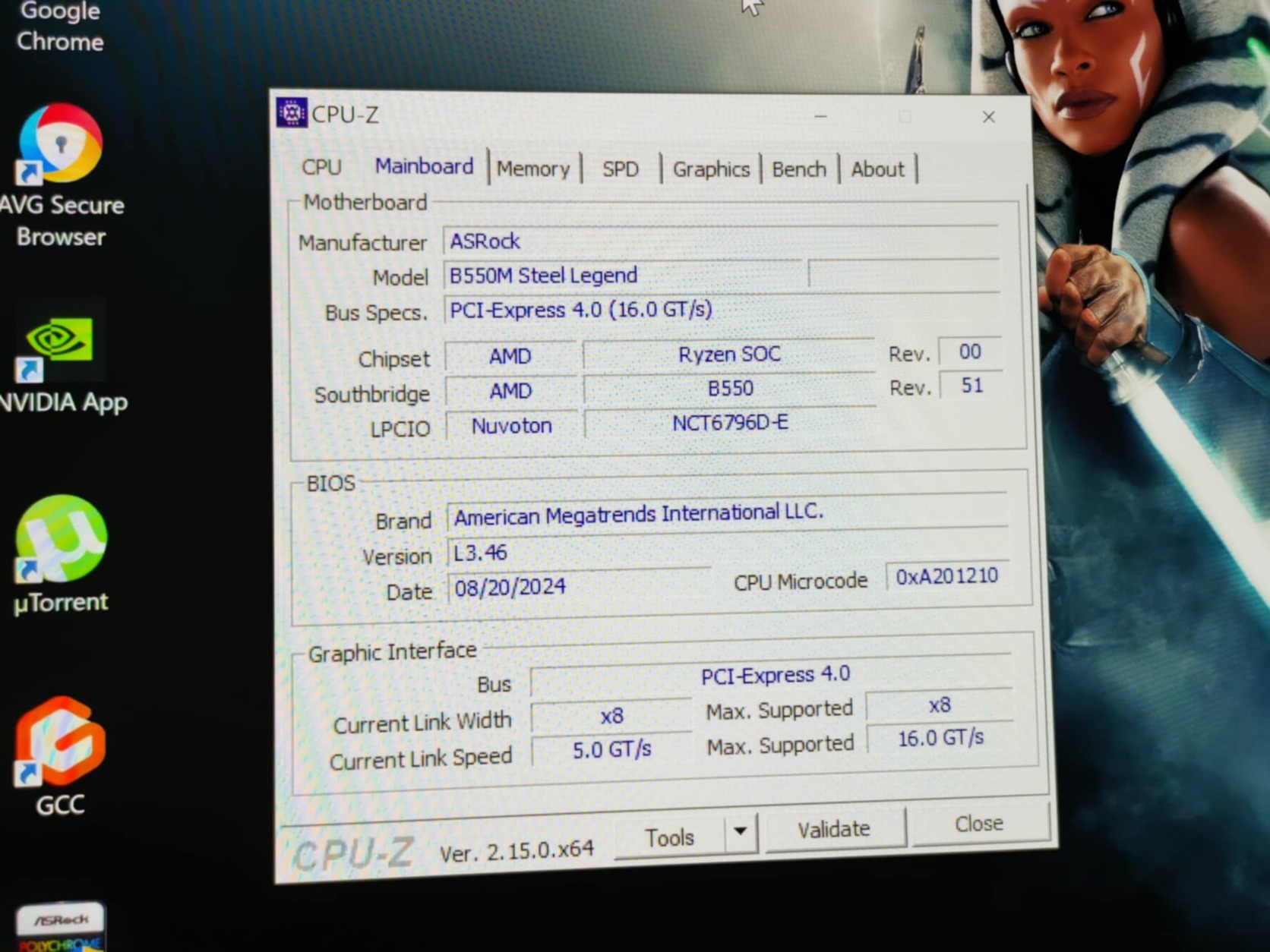Click the Chipset vendor AMD cell

coord(510,356)
